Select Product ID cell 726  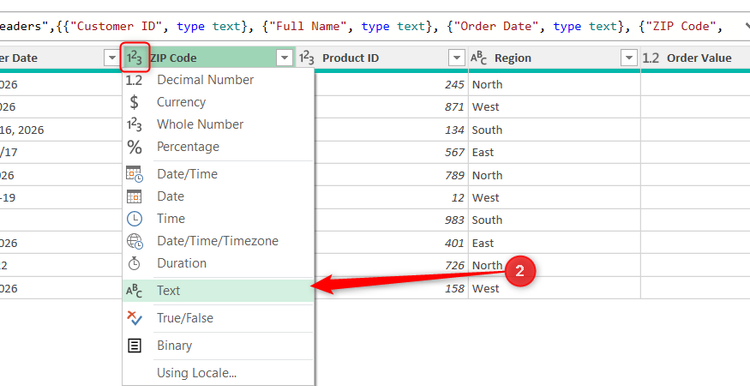pos(391,265)
